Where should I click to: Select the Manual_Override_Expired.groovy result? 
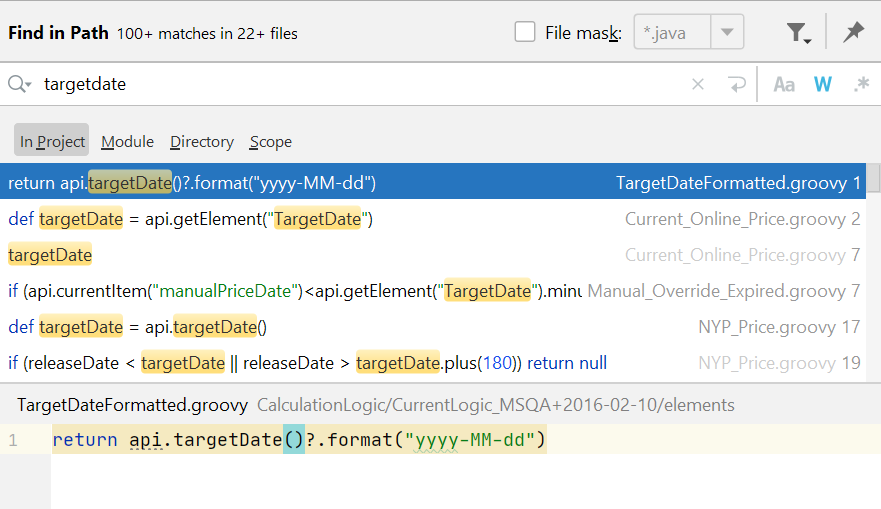pyautogui.click(x=430, y=291)
